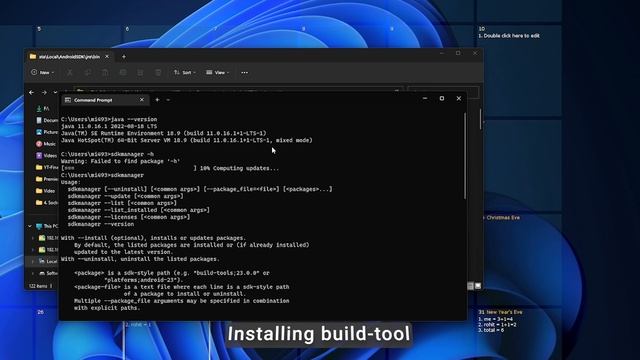Open a new terminal tab with plus
The height and width of the screenshot is (360, 640).
157,100
